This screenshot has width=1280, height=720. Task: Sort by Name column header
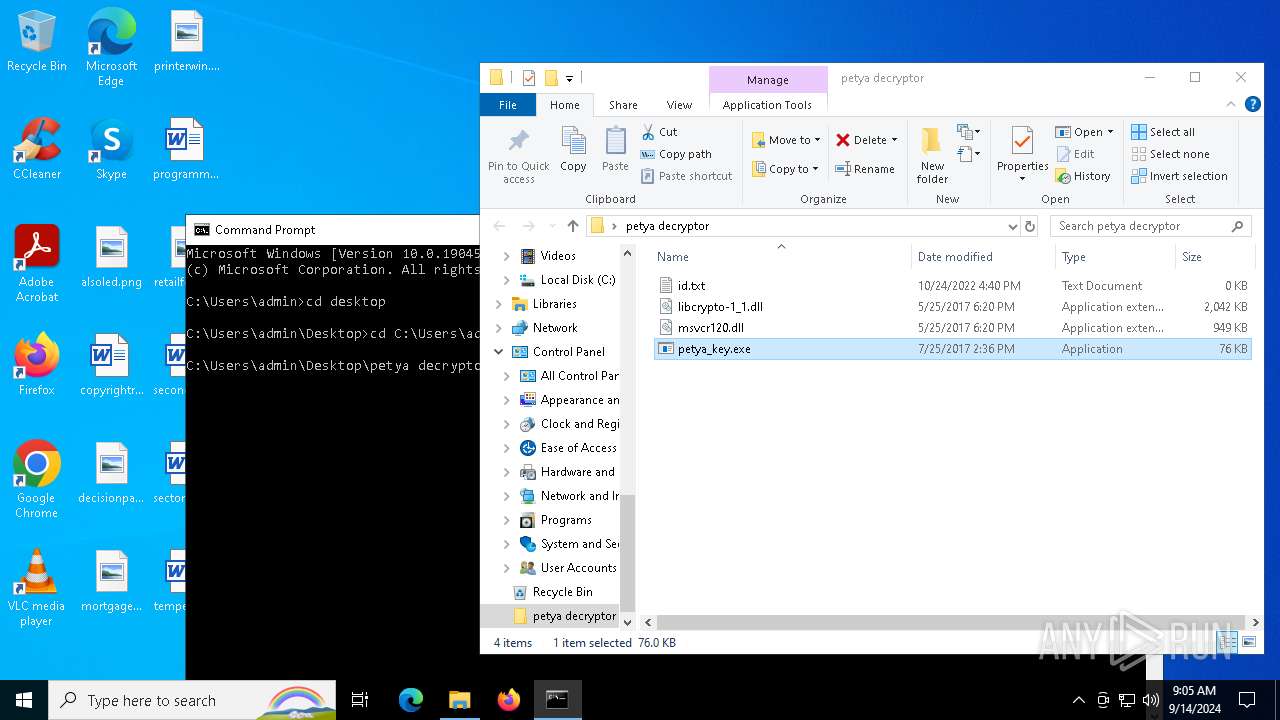coord(780,257)
